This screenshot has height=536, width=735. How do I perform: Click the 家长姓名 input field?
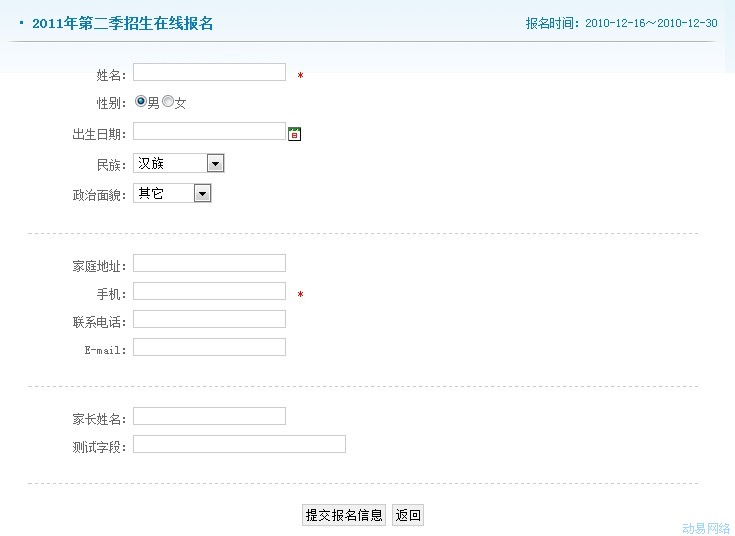[x=209, y=416]
